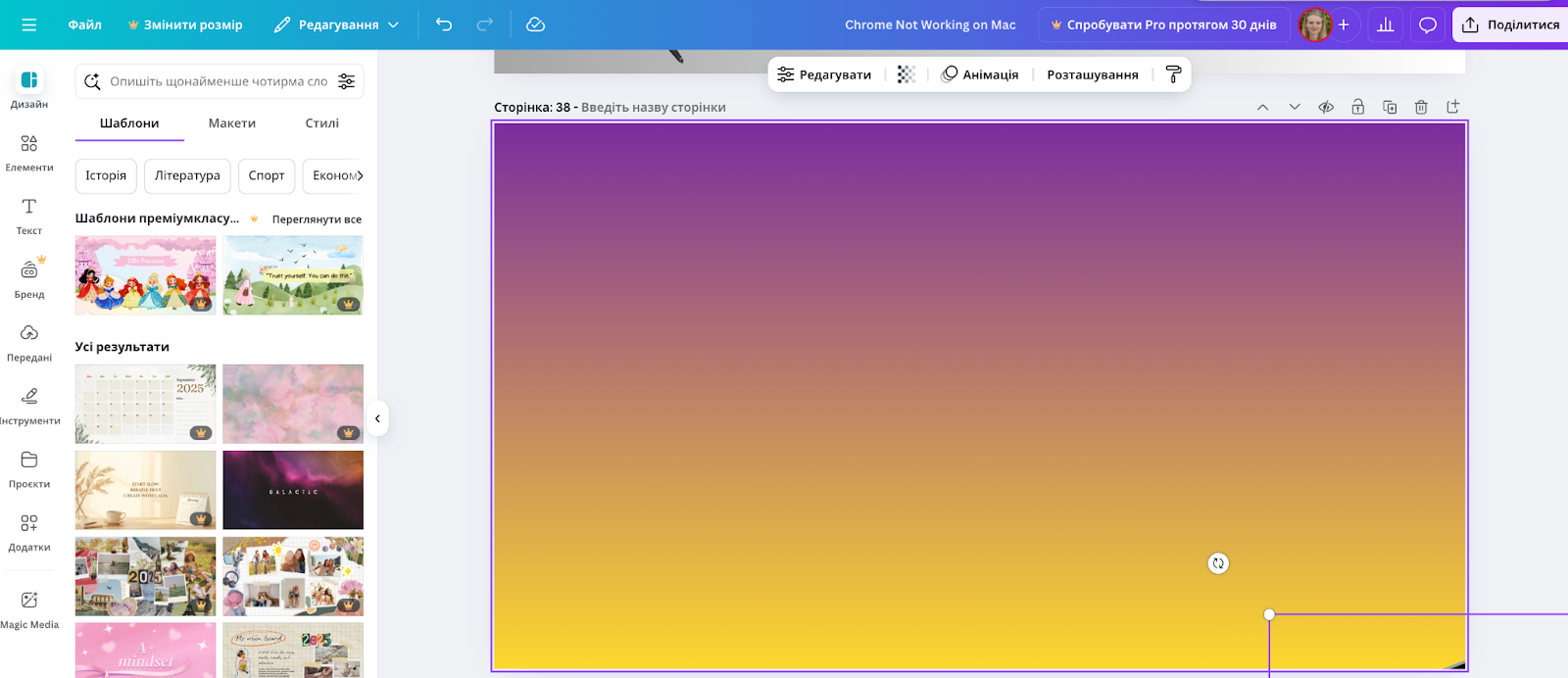Click the design title Chrome Not Working on Mac
The image size is (1568, 678).
pos(930,24)
